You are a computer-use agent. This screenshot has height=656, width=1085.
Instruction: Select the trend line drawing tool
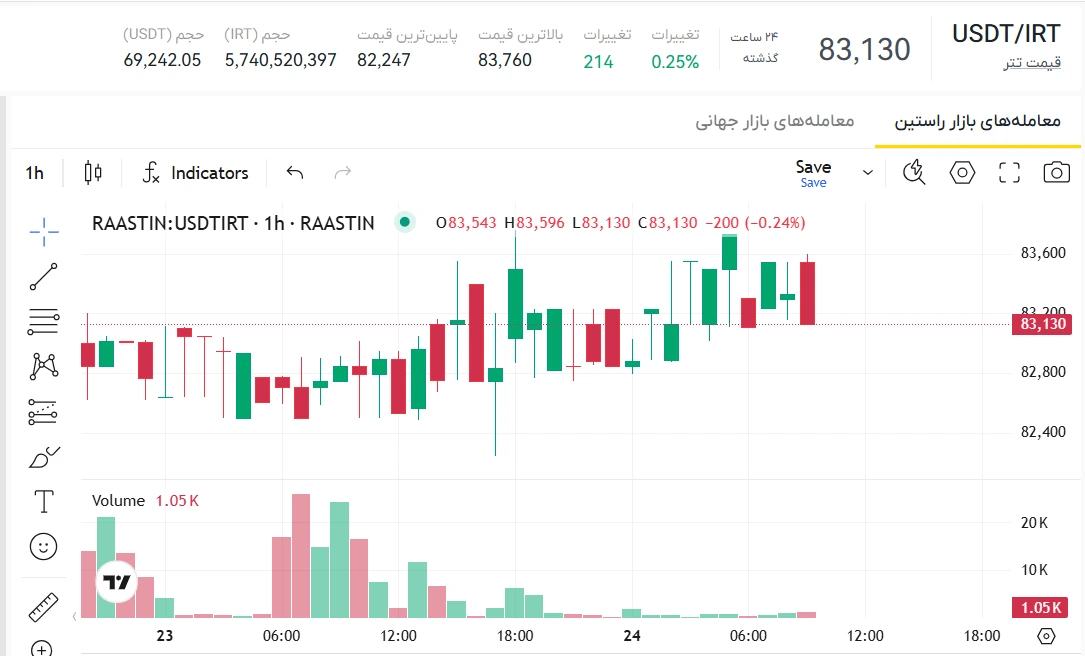pyautogui.click(x=44, y=276)
